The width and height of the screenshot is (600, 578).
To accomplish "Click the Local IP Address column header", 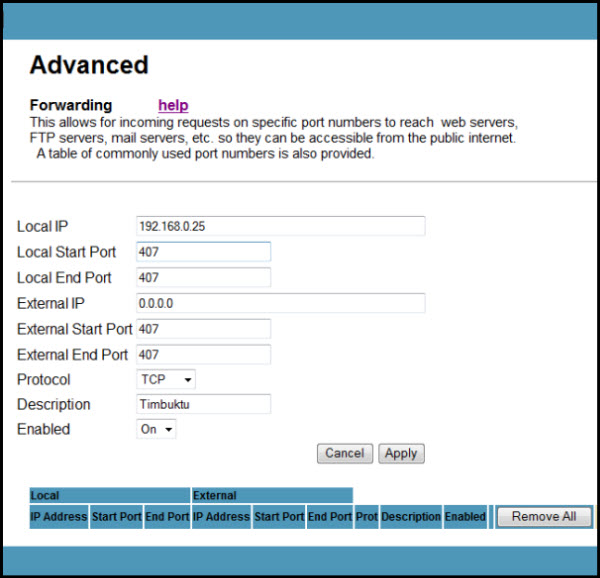I will [59, 517].
